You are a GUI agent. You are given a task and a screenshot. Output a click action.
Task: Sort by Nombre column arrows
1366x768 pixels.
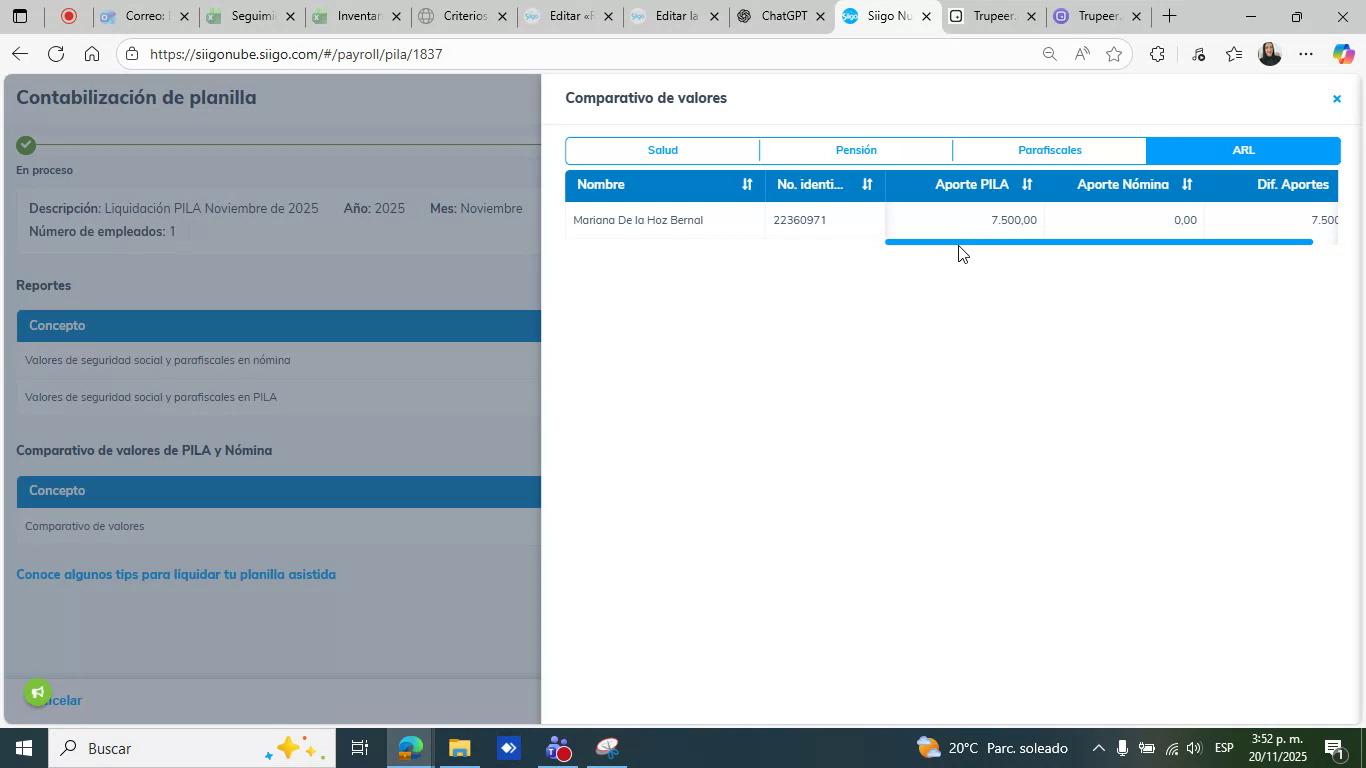[746, 184]
